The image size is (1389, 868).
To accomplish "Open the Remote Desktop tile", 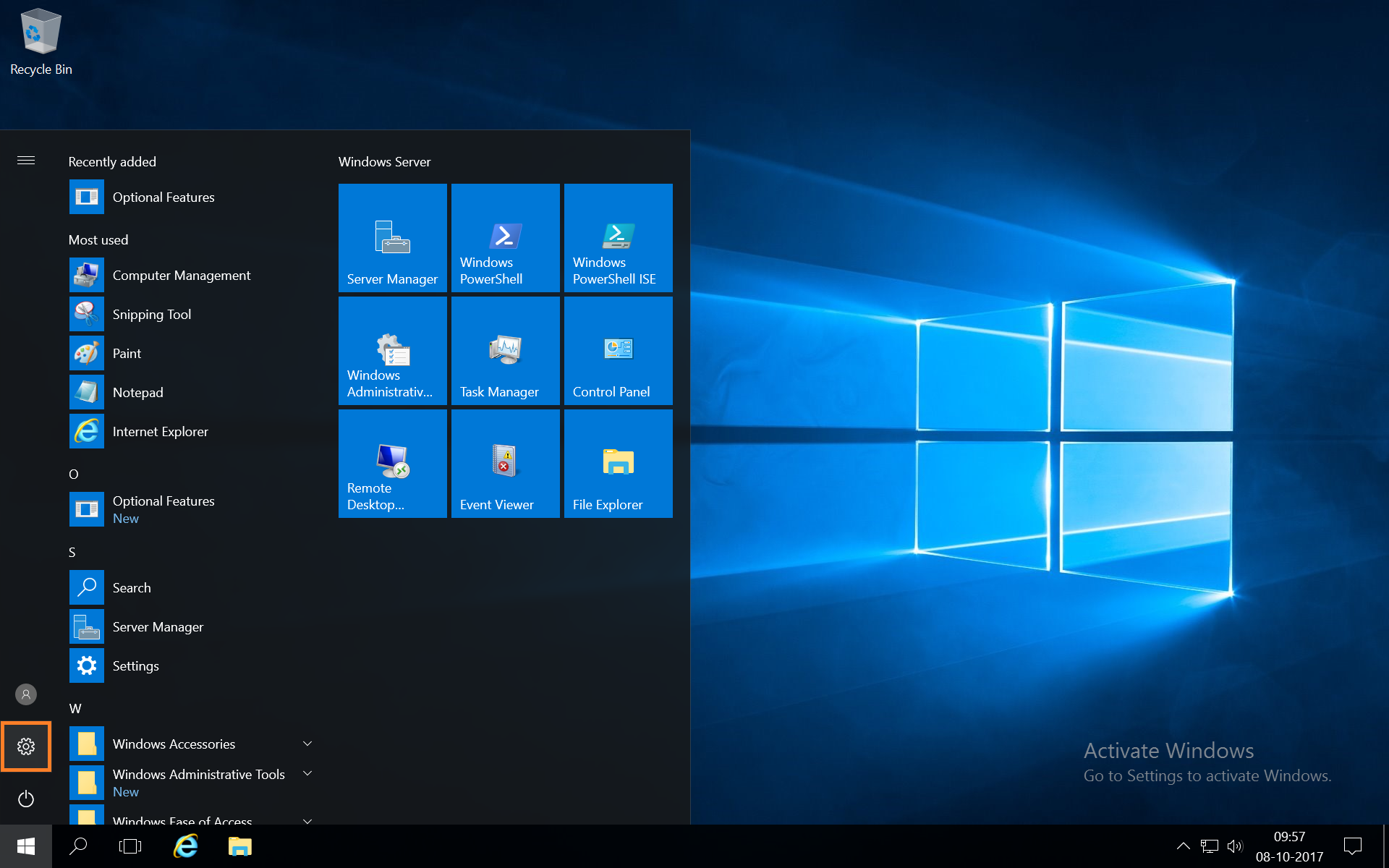I will click(392, 463).
